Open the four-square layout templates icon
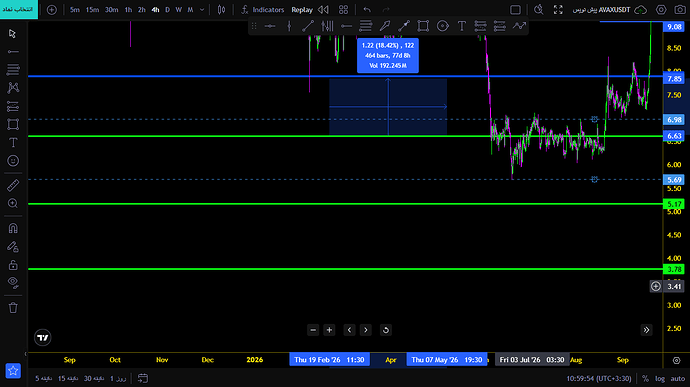690x387 pixels. click(x=343, y=10)
